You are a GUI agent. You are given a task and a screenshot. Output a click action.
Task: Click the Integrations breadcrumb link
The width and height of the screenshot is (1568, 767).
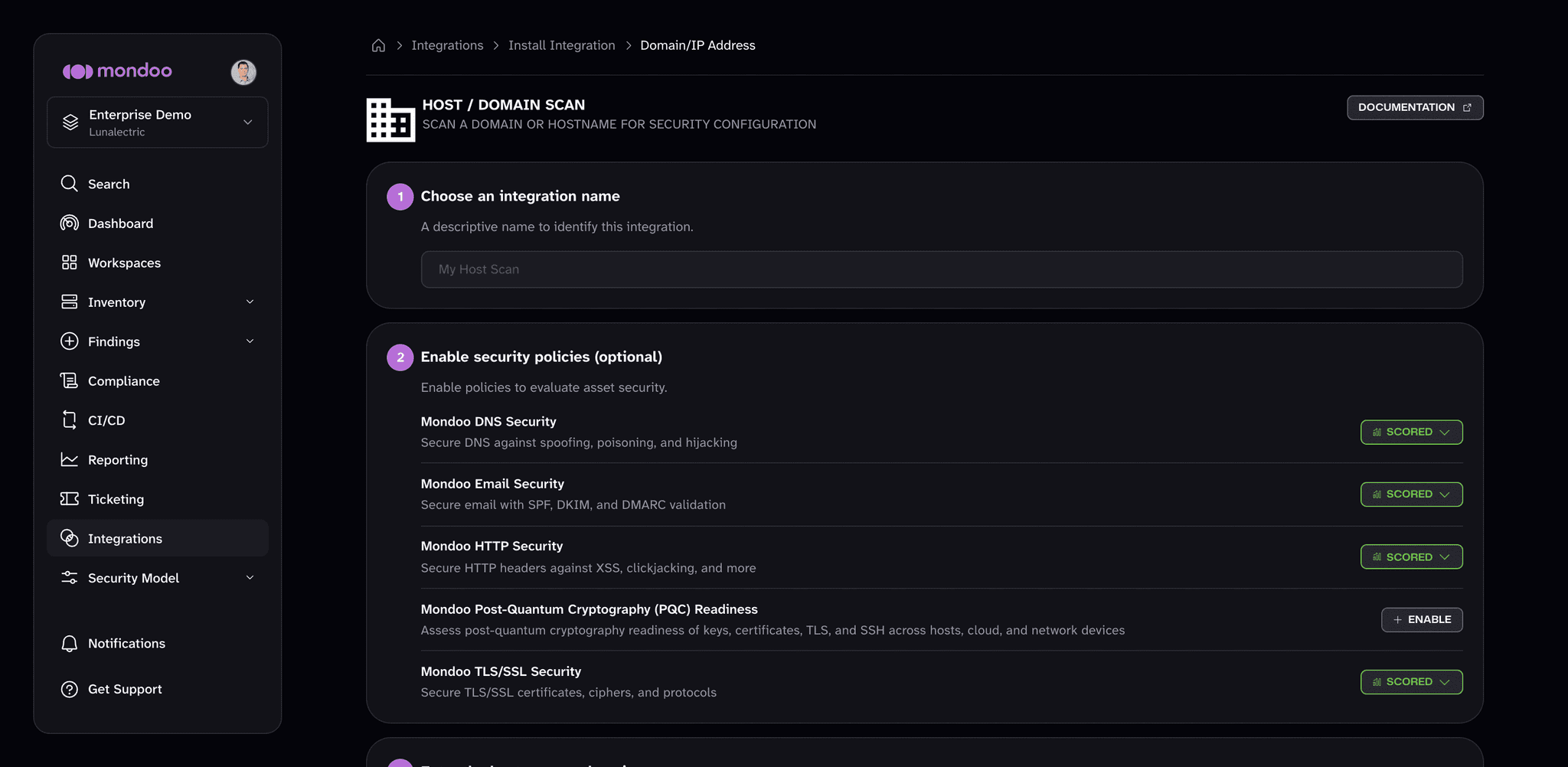447,45
